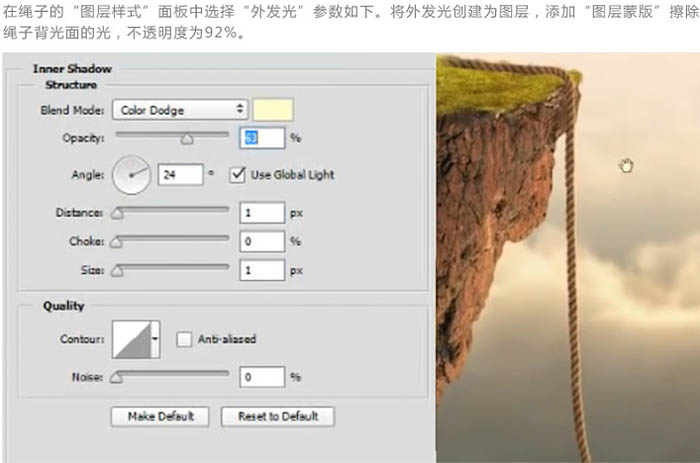This screenshot has width=700, height=463.
Task: Click the Reset to Default button
Action: 278,417
